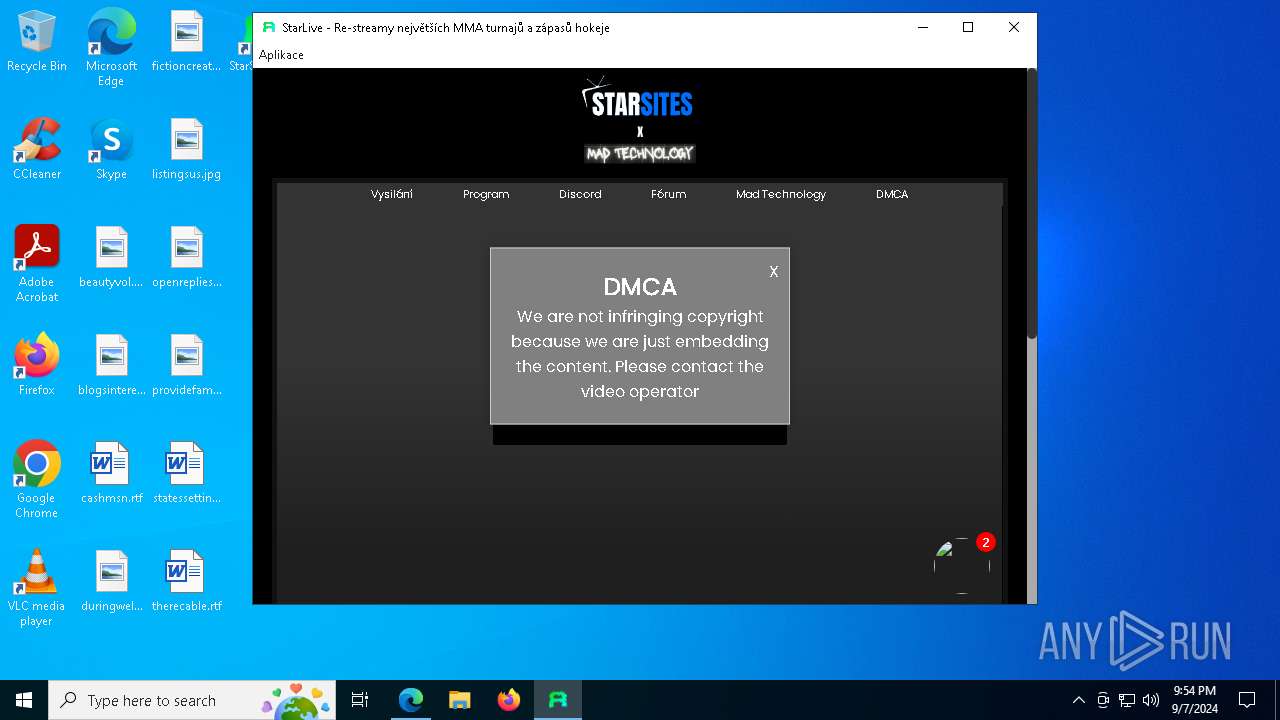Minimize the StarLive window
The image size is (1280, 720).
pyautogui.click(x=923, y=28)
